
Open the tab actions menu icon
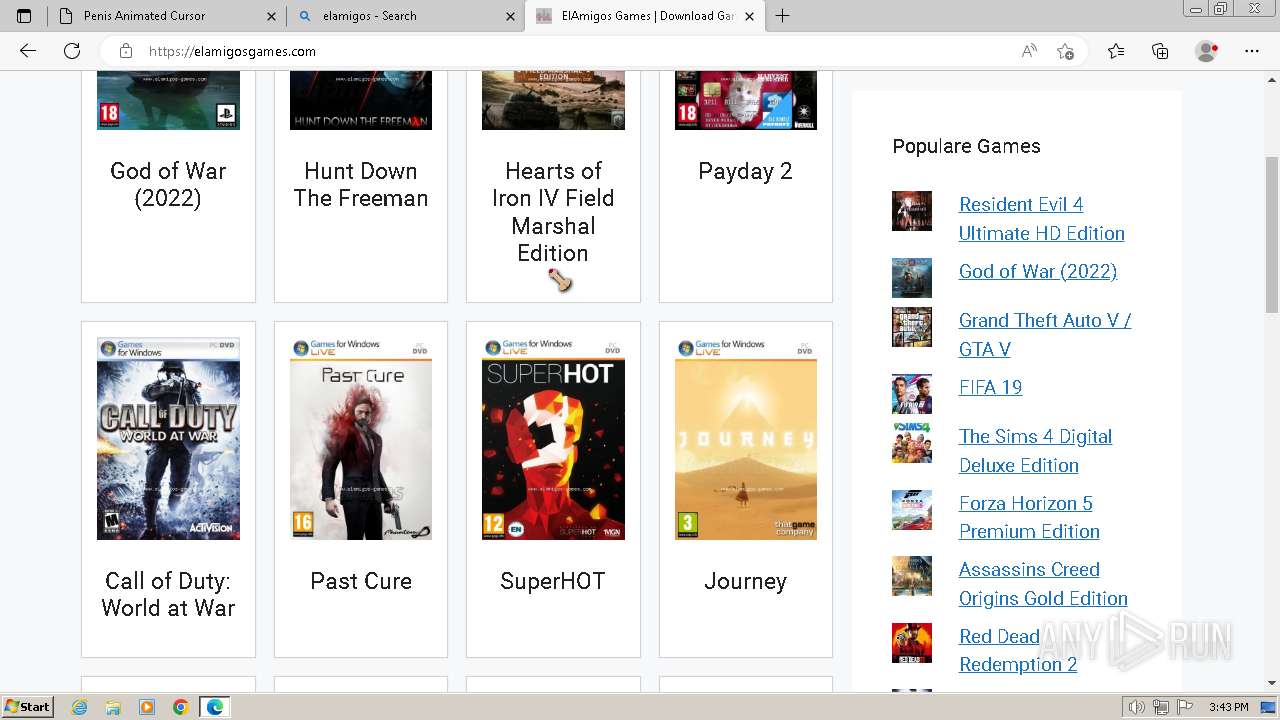click(x=24, y=16)
